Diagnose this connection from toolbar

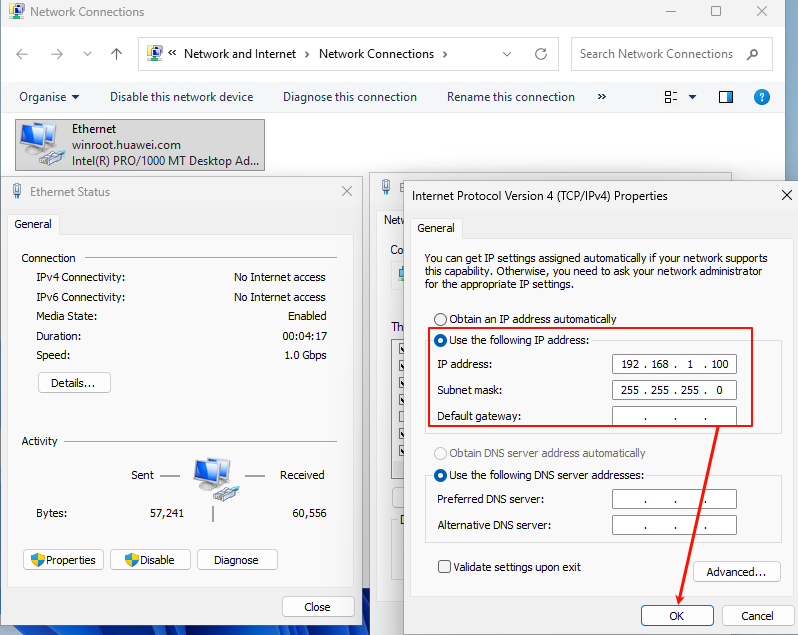350,97
